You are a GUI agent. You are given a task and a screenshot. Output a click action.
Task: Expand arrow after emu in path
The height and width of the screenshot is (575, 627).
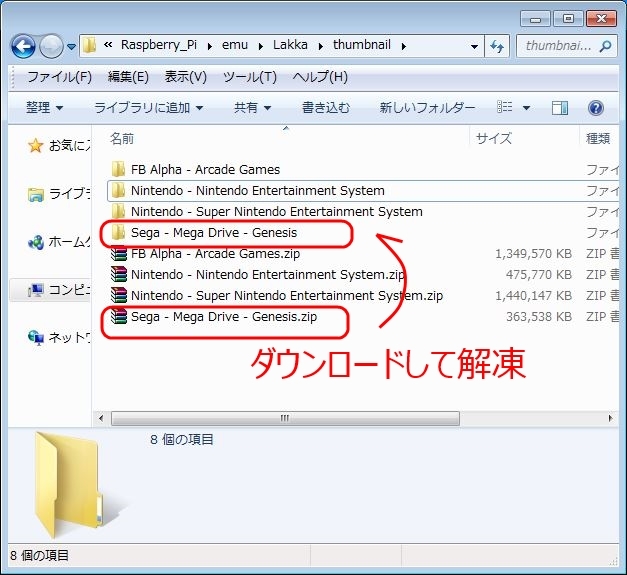click(x=261, y=46)
